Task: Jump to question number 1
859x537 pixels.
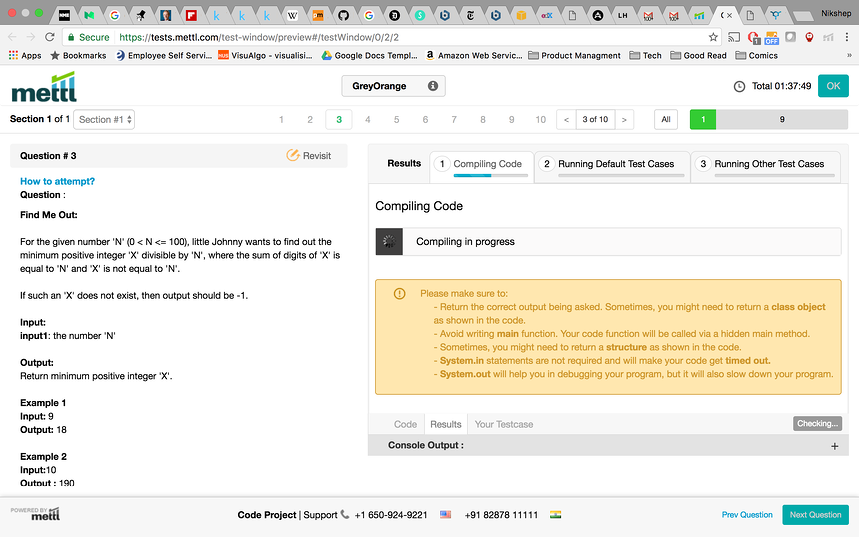Action: pyautogui.click(x=281, y=119)
